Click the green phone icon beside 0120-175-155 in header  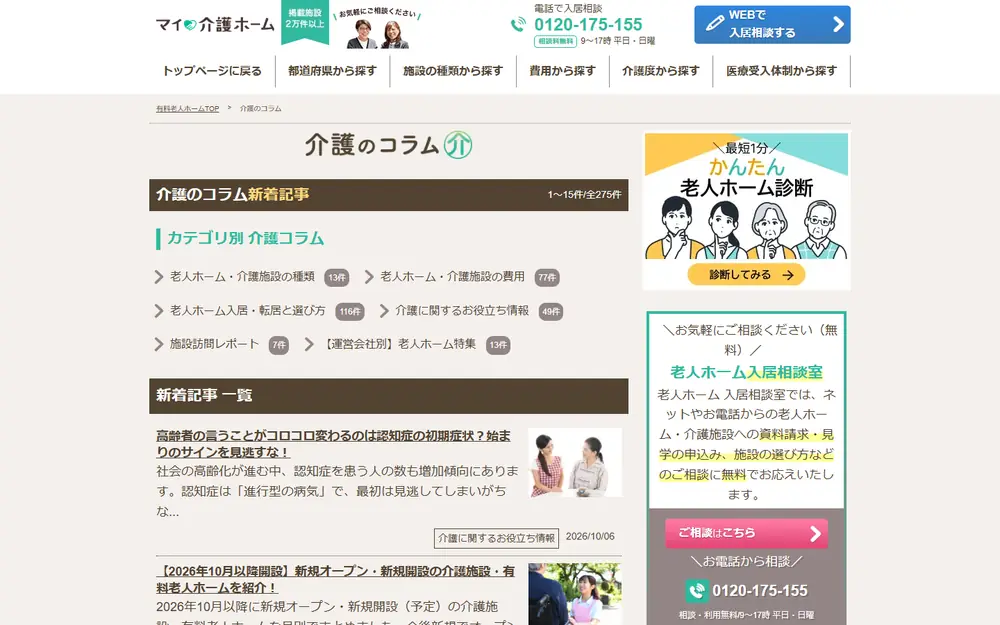coord(518,24)
